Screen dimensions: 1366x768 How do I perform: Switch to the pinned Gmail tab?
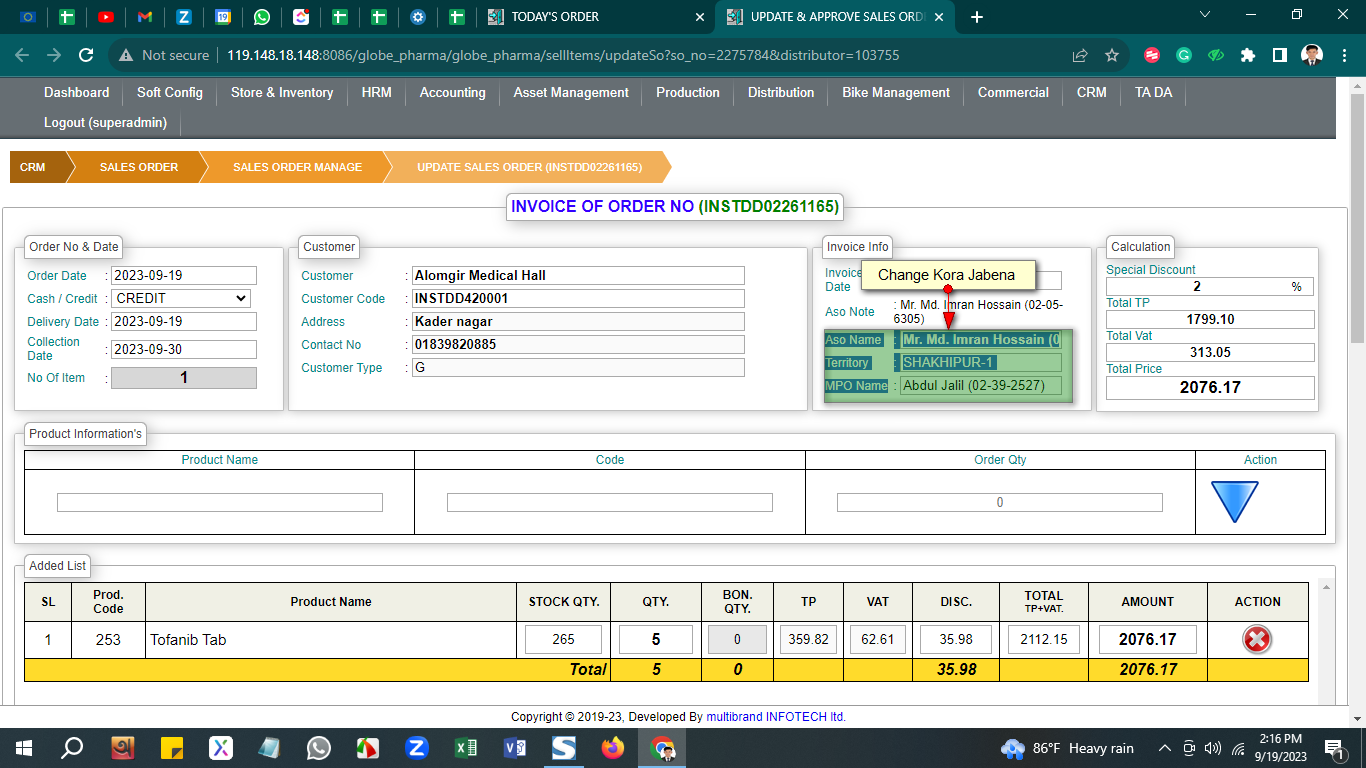145,17
